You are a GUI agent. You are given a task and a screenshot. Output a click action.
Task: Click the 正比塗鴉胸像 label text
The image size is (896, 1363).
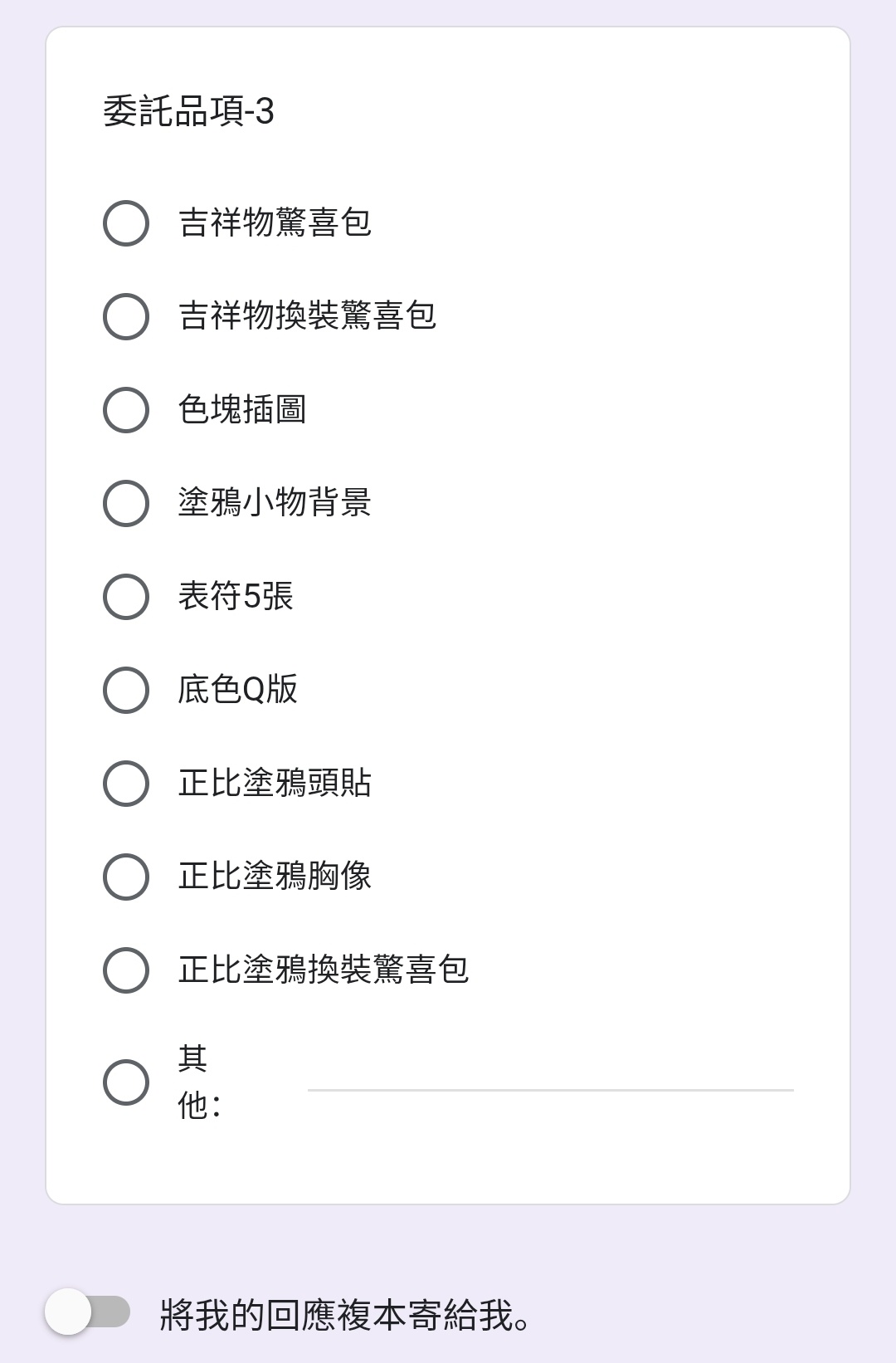(275, 876)
